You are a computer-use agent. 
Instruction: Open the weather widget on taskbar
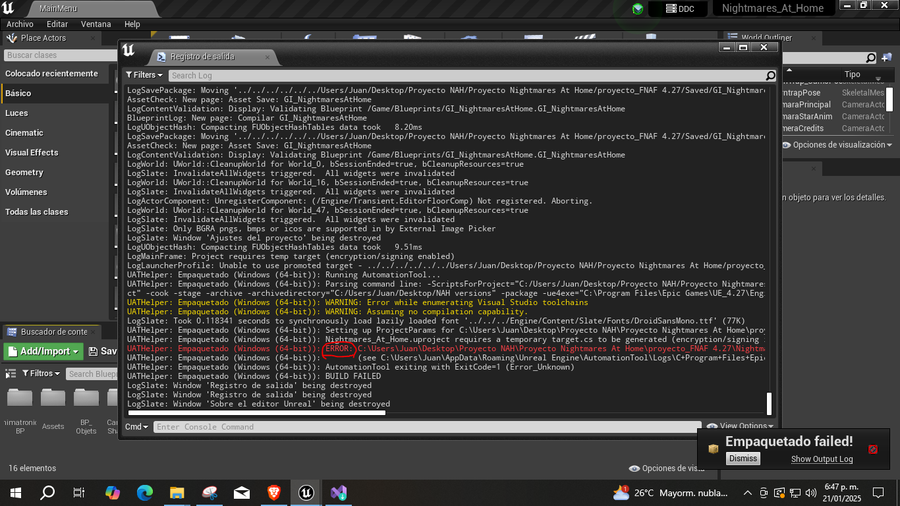click(669, 493)
